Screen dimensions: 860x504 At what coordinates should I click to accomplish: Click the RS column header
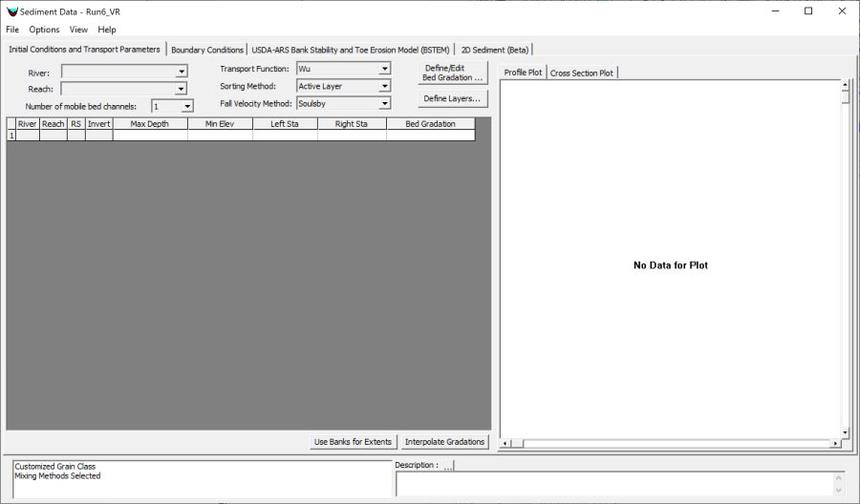[x=76, y=124]
